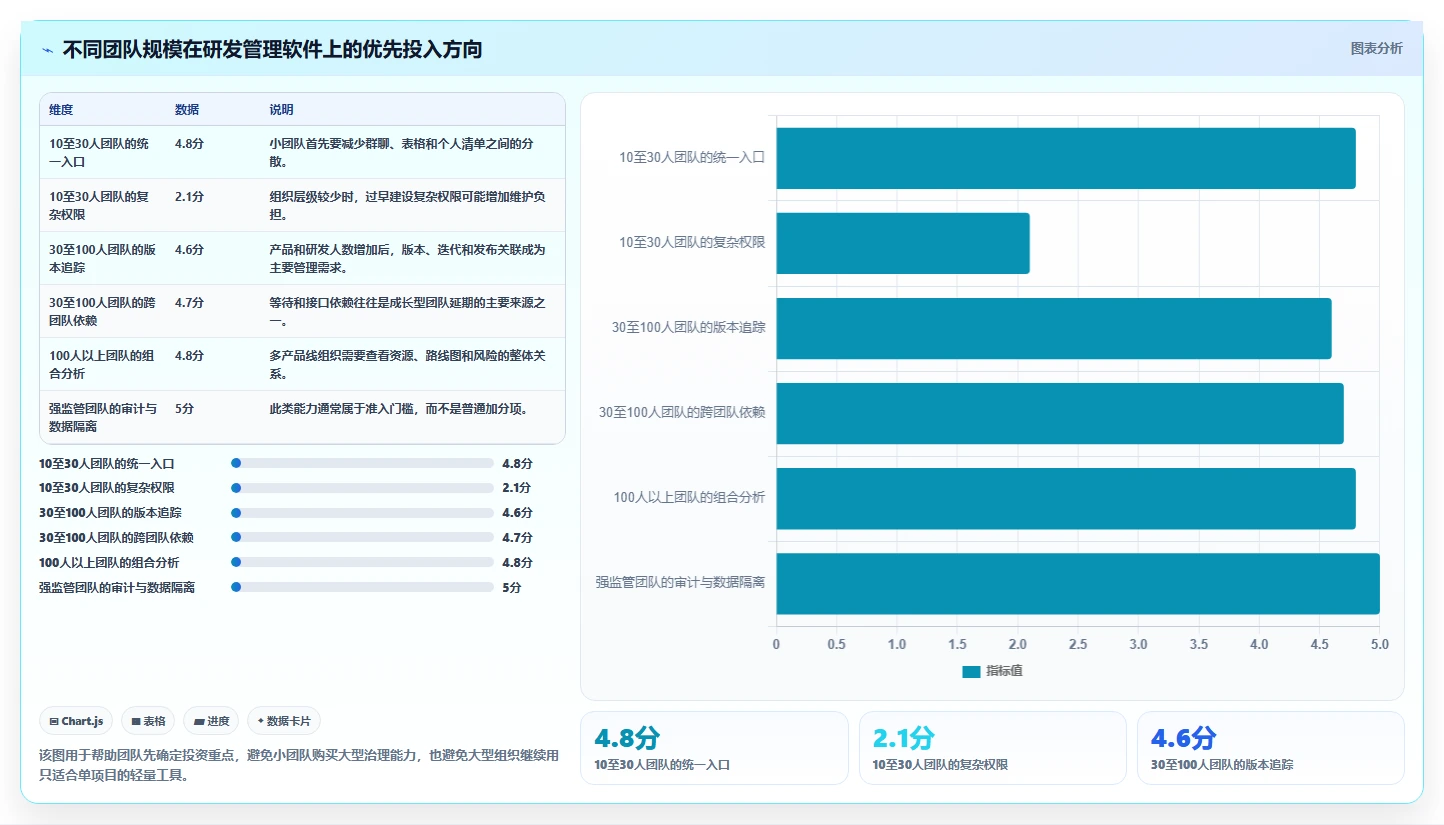
Task: Click the 4.7分 value in the table
Action: point(189,303)
